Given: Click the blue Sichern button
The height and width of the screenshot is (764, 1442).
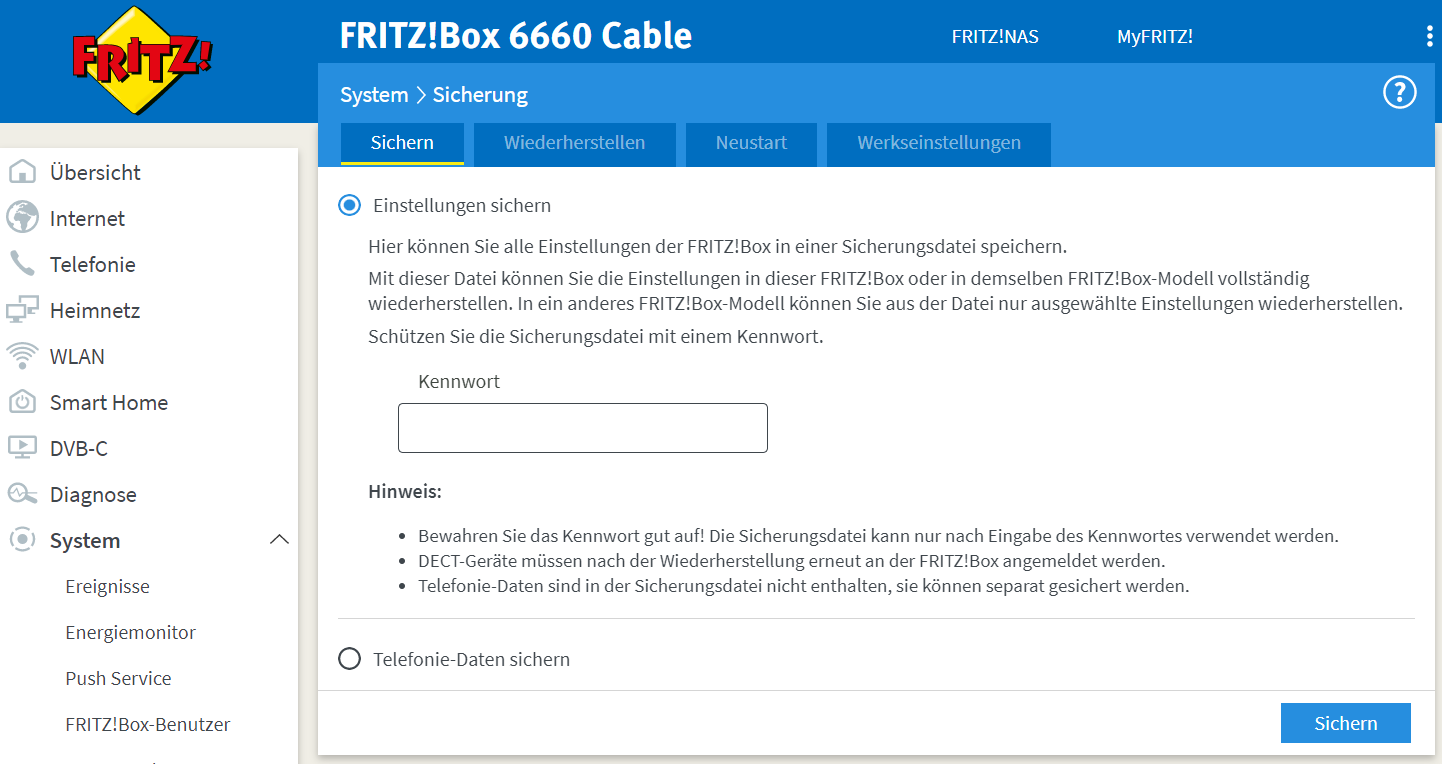Looking at the screenshot, I should click(x=1346, y=723).
